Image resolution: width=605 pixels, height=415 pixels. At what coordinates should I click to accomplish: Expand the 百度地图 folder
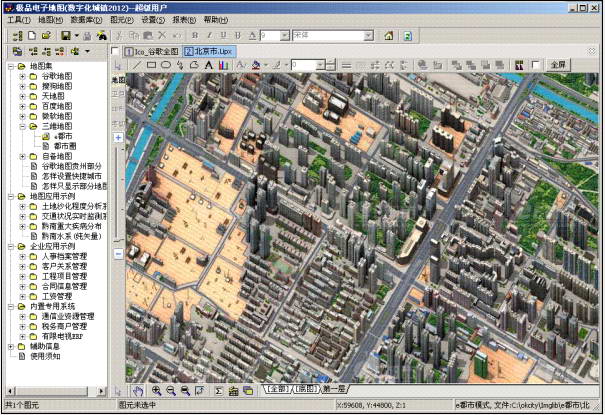coord(22,106)
